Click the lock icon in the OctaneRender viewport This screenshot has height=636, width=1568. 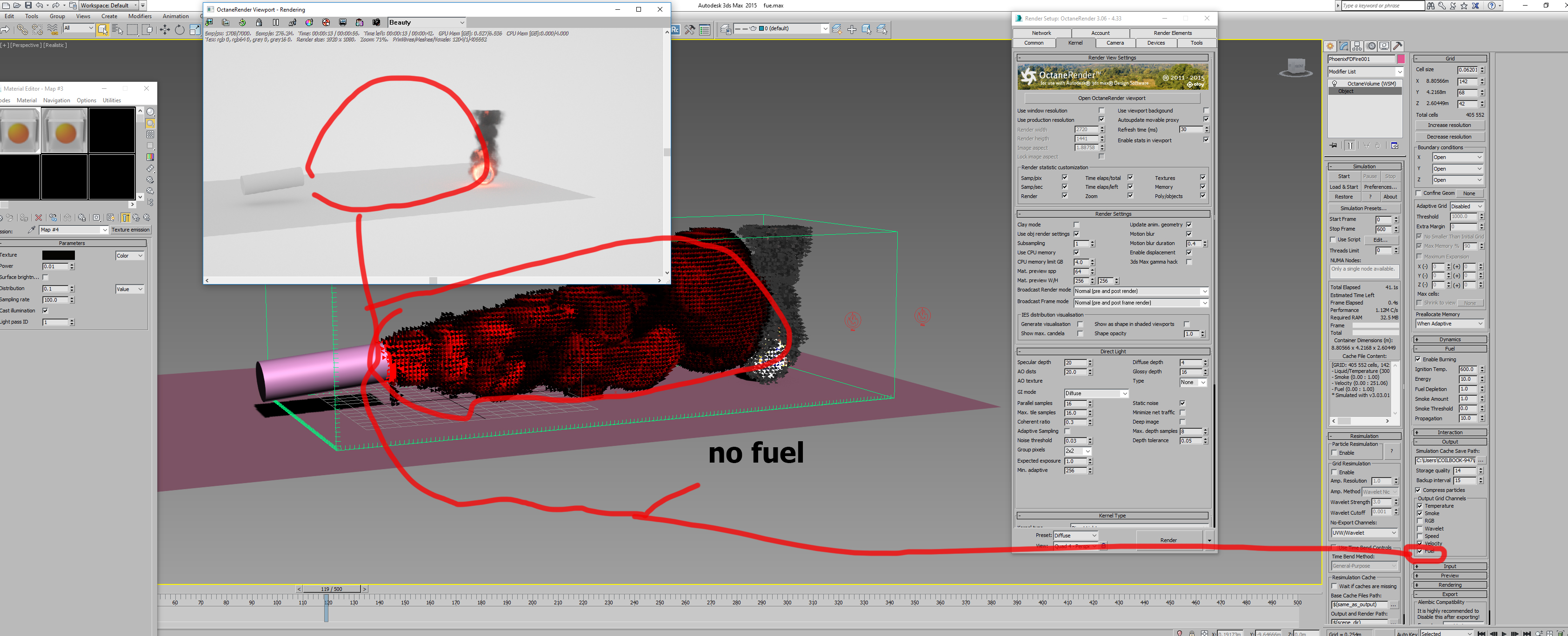tap(259, 22)
